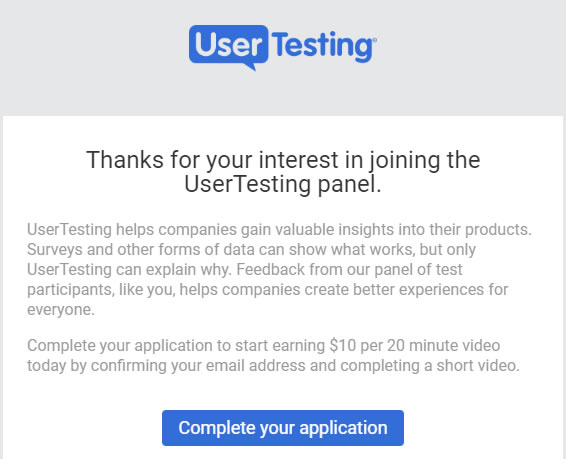The height and width of the screenshot is (459, 566).
Task: Click the word "Thanks" in the heading
Action: (125, 160)
